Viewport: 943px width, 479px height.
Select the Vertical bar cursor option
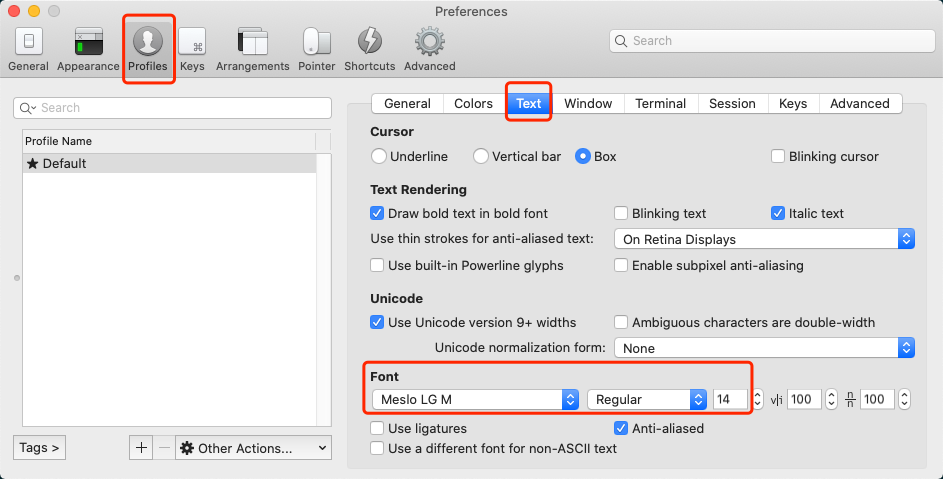coord(481,156)
